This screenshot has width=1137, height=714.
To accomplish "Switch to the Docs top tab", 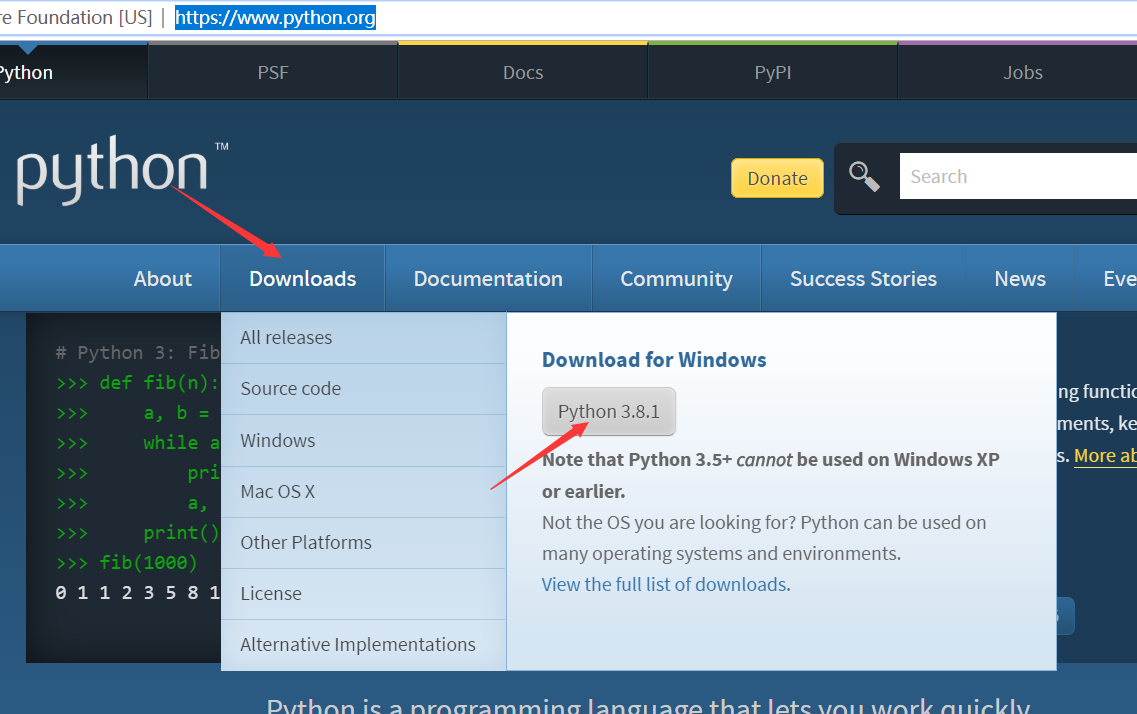I will point(523,72).
